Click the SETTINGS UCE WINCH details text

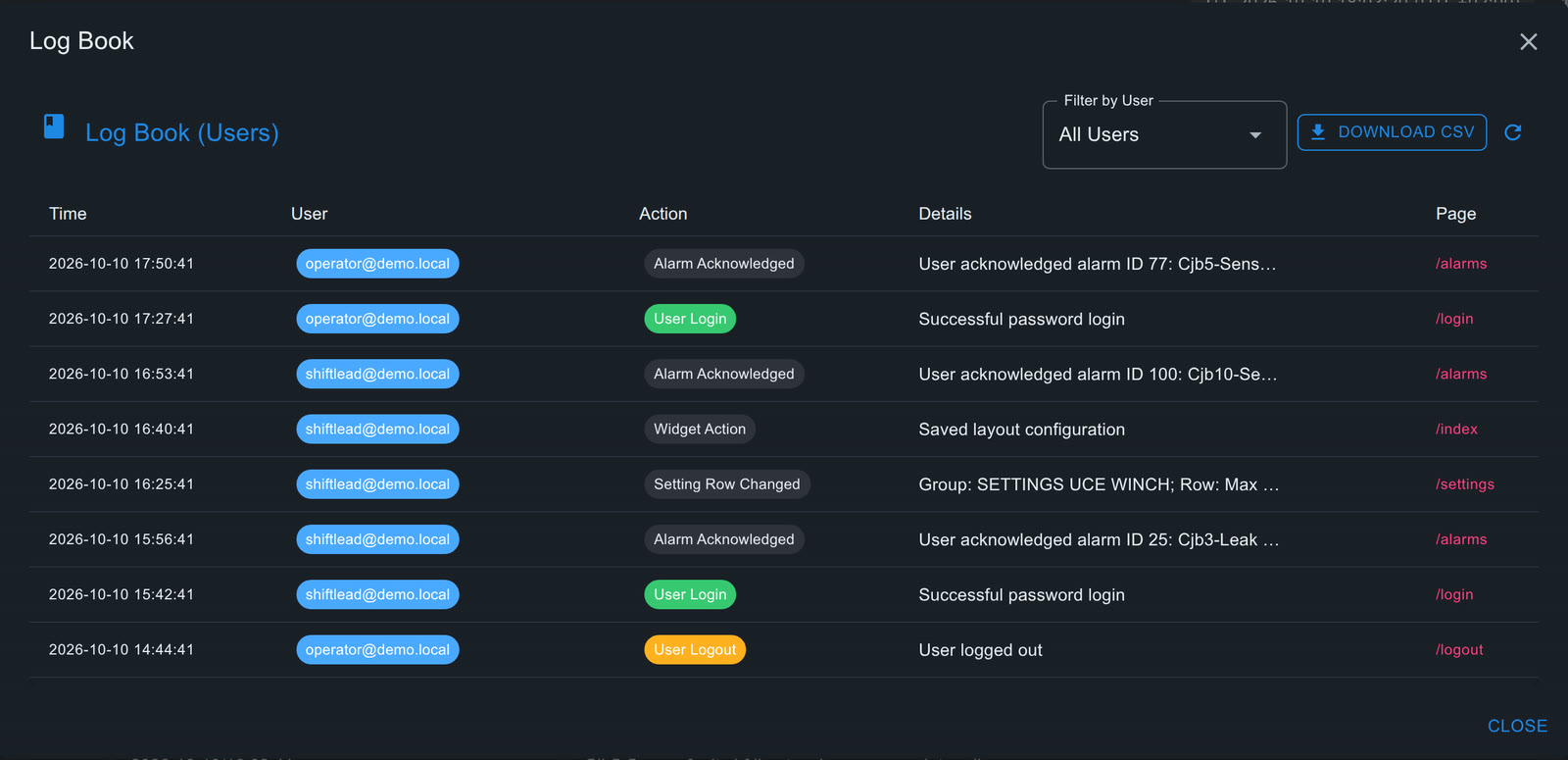pos(1099,484)
